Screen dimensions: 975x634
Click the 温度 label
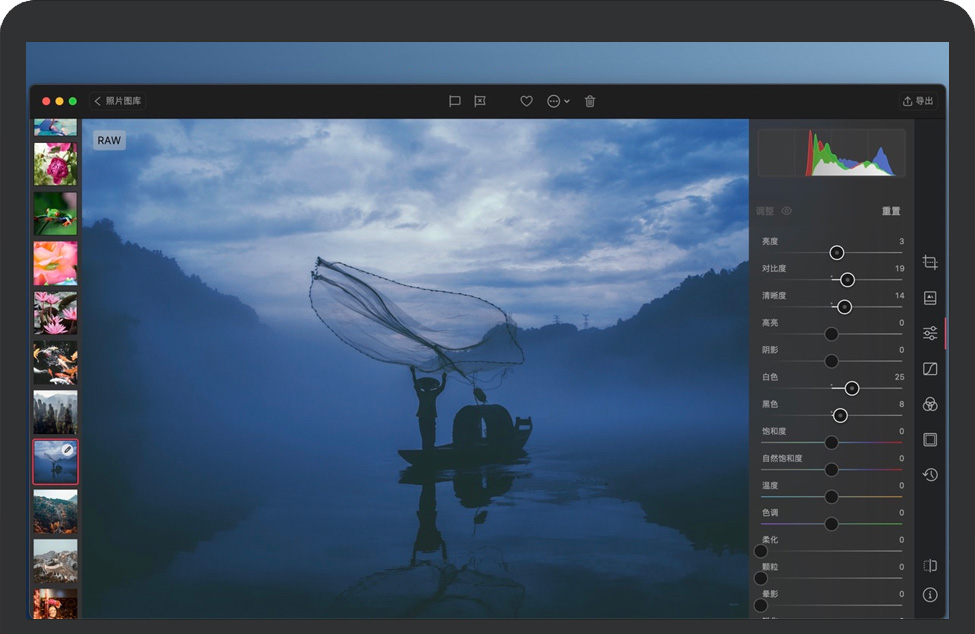point(770,485)
